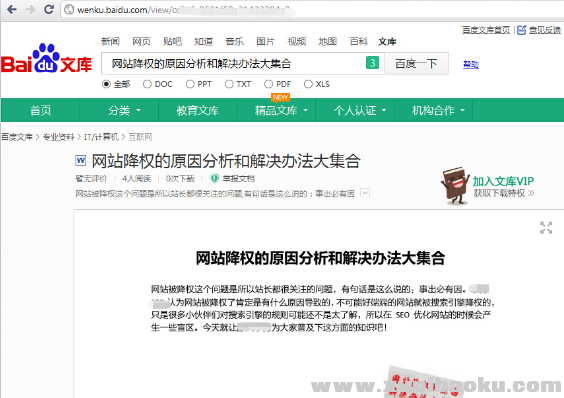Screen dimensions: 564x398
Task: Select the XLS radio button
Action: tap(308, 84)
